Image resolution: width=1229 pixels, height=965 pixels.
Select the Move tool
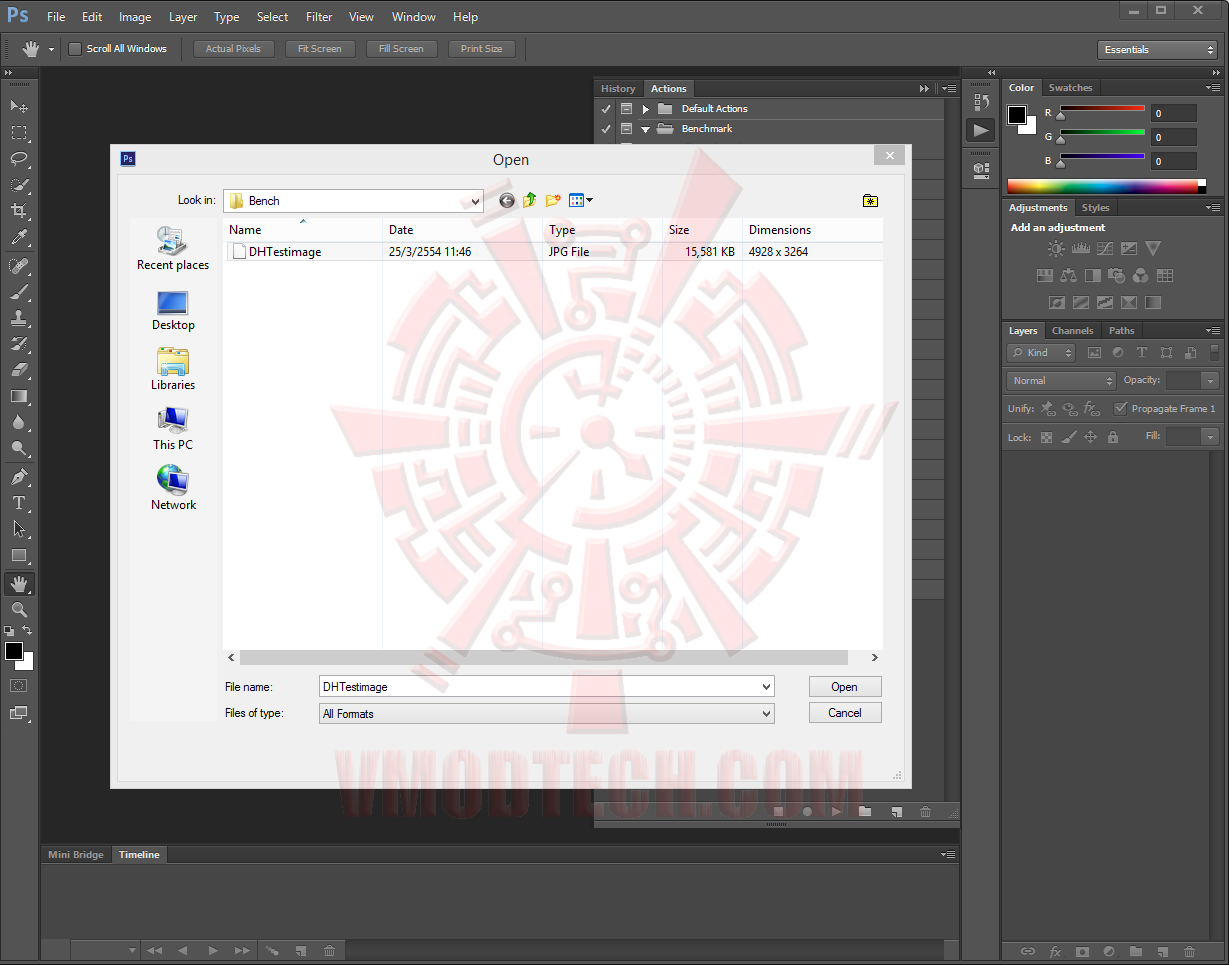point(19,106)
